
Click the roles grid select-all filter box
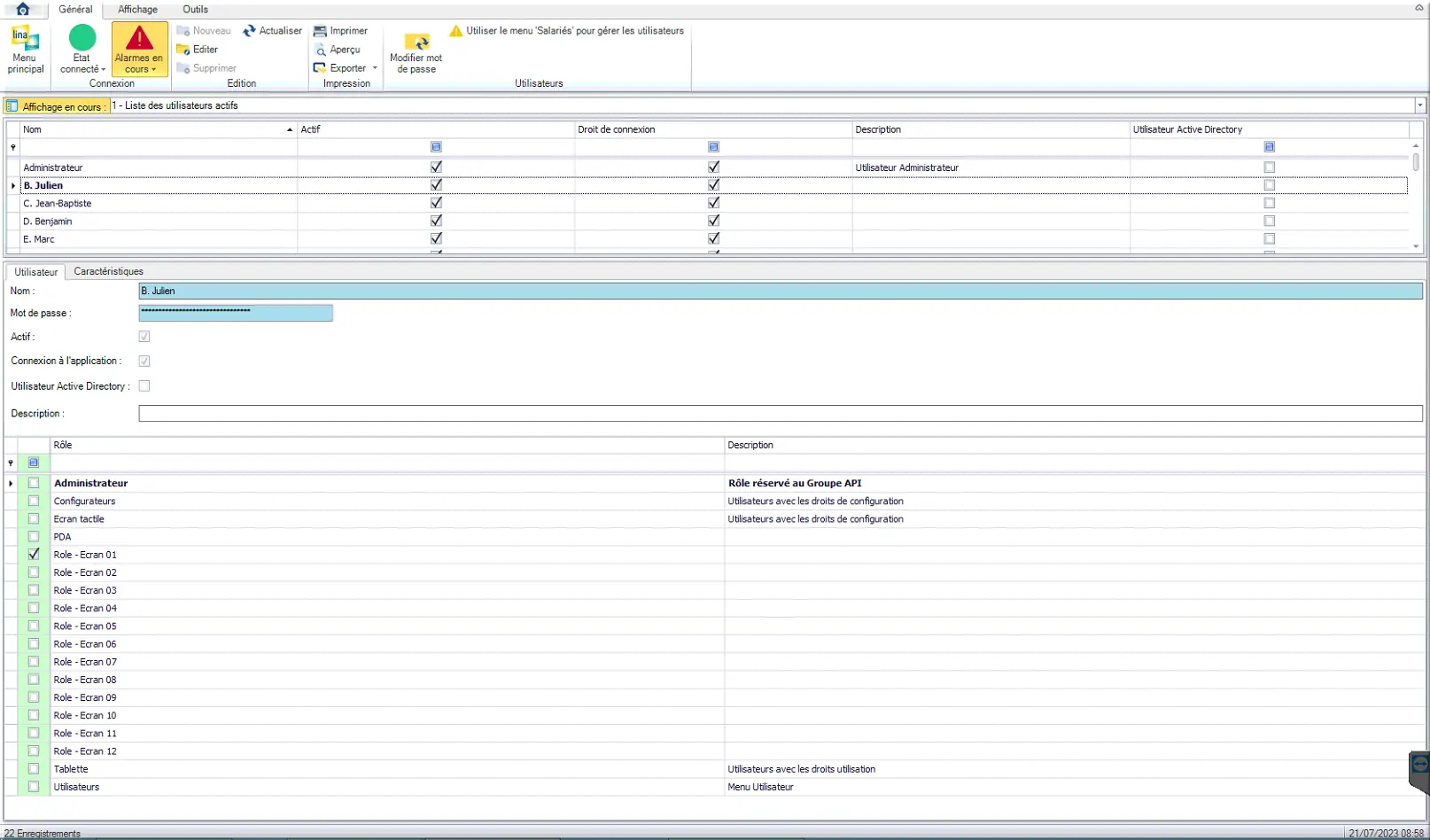(34, 463)
